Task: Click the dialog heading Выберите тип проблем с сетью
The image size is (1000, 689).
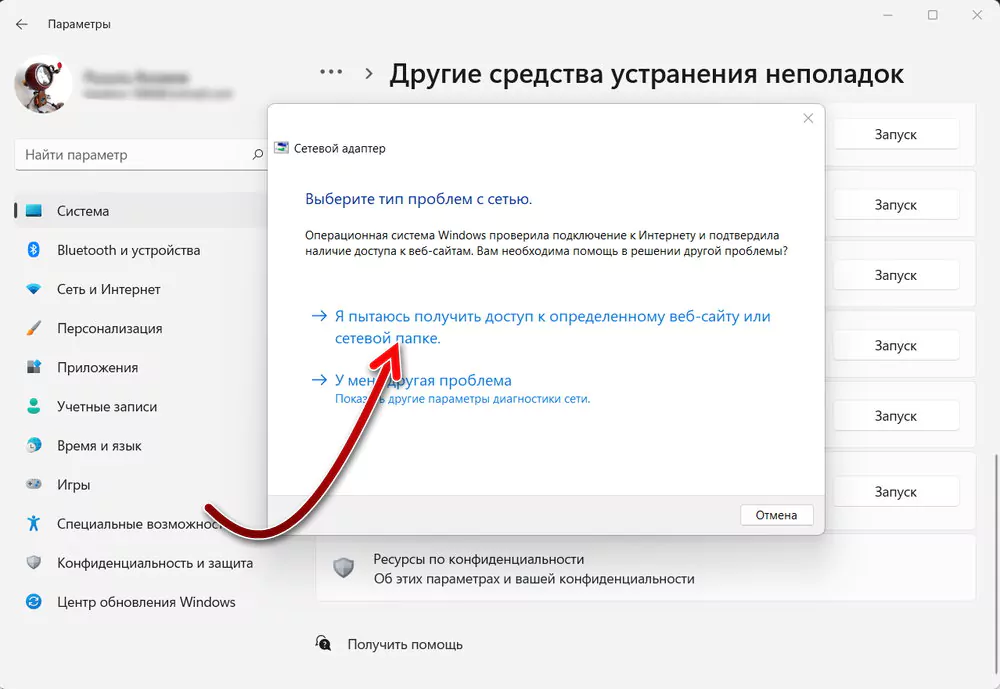Action: 418,199
